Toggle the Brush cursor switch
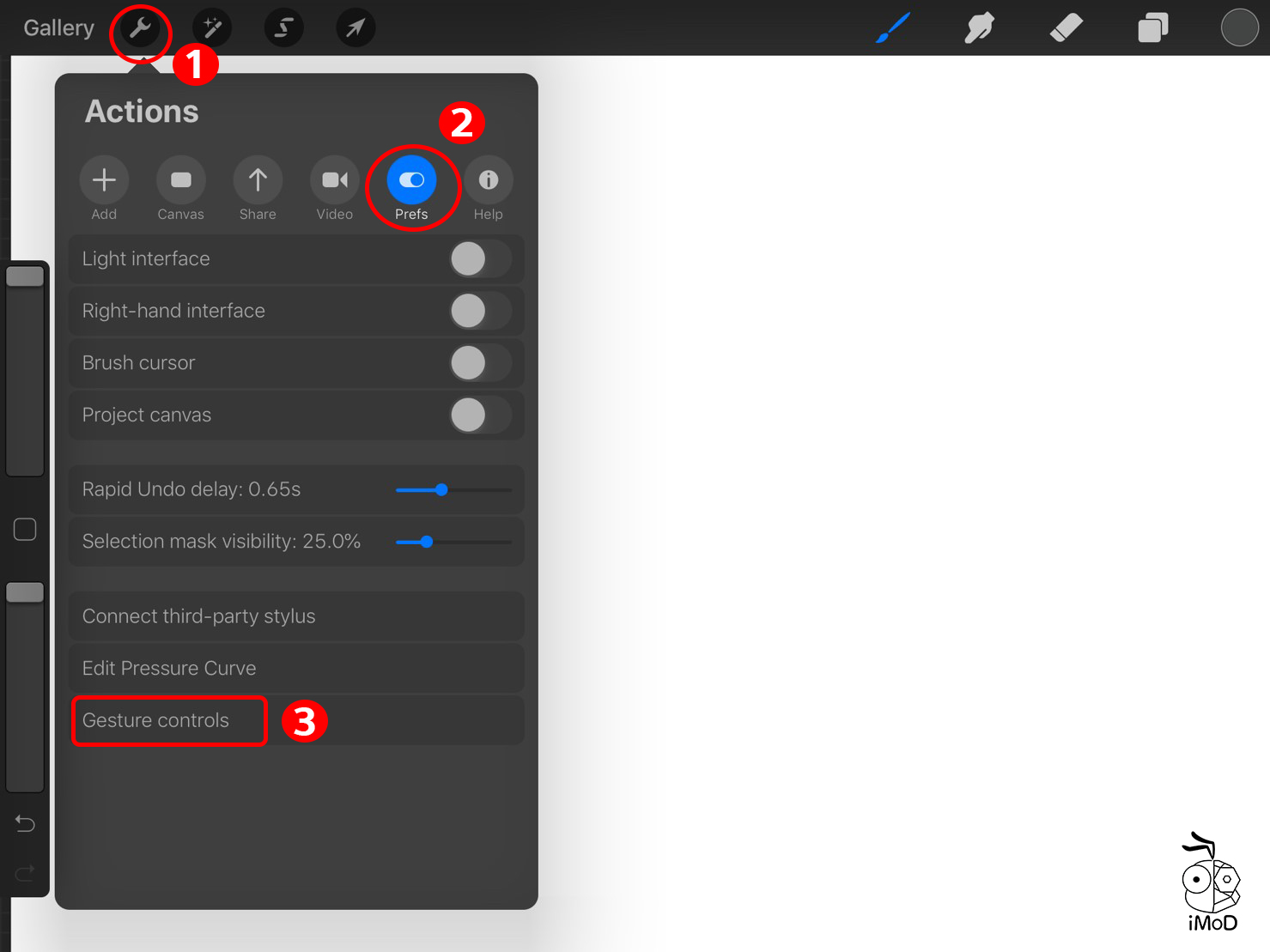1270x952 pixels. tap(479, 363)
